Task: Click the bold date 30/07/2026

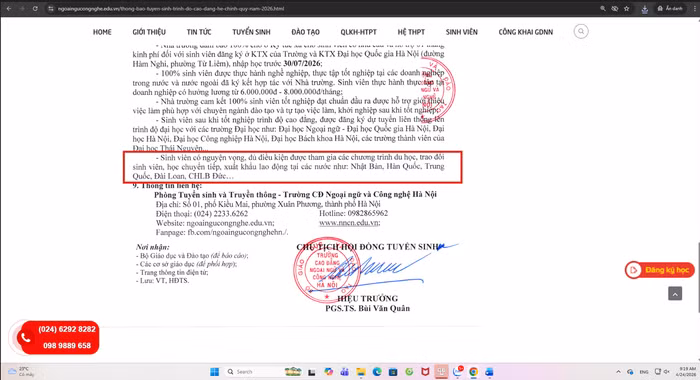Action: point(301,64)
